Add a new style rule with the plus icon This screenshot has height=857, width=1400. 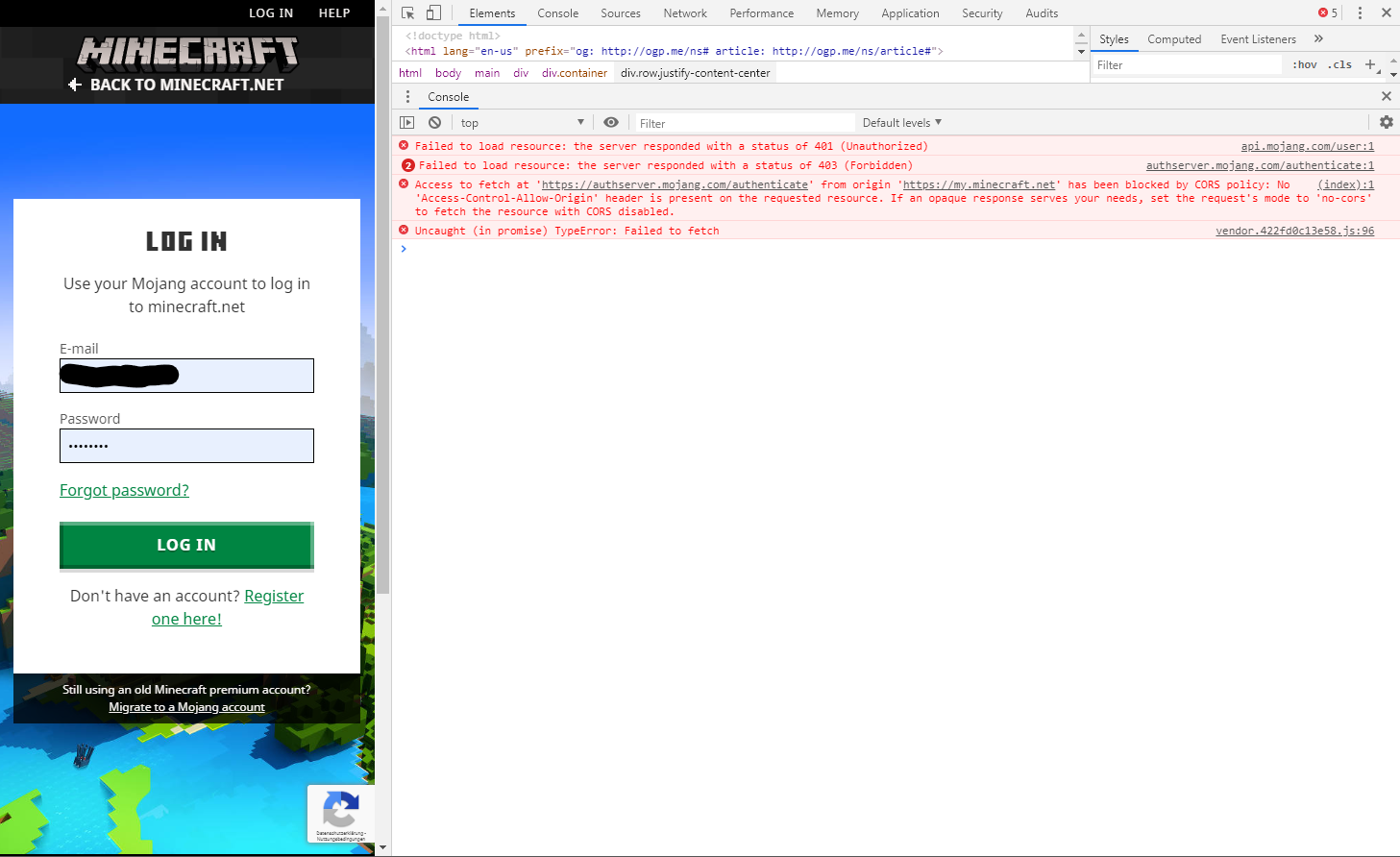1370,64
